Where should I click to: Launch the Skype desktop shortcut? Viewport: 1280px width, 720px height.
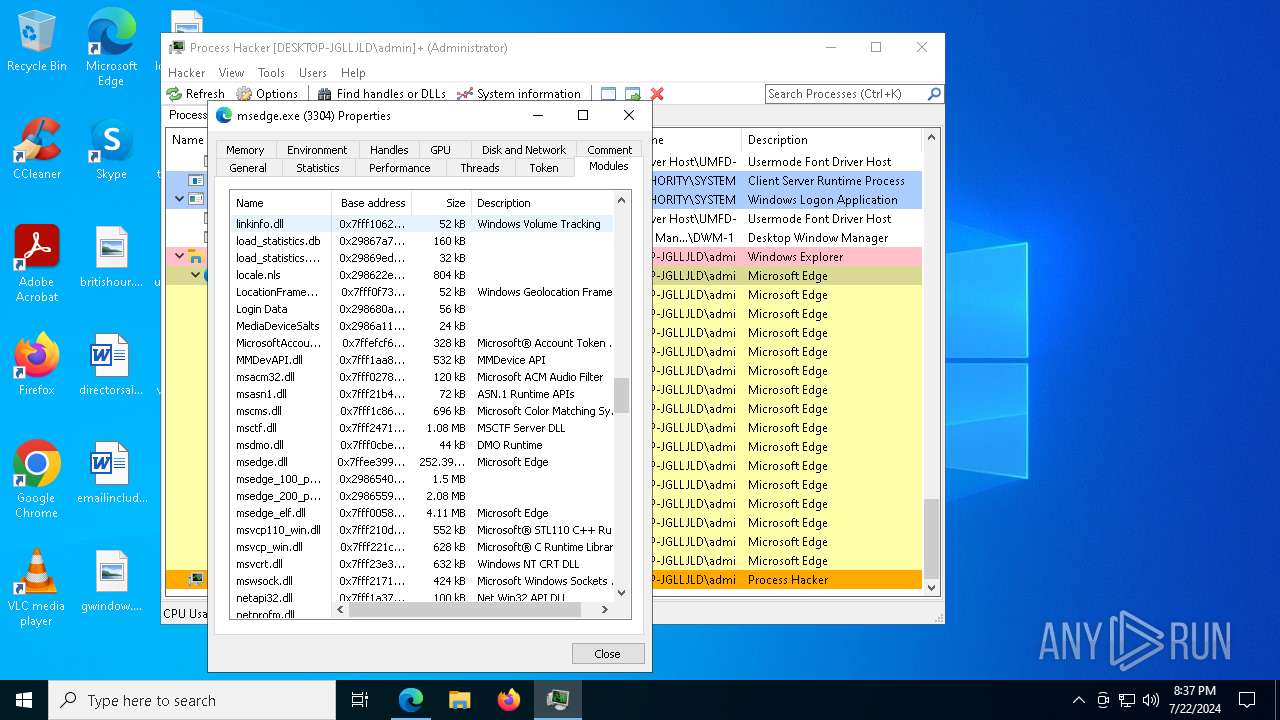coord(111,149)
